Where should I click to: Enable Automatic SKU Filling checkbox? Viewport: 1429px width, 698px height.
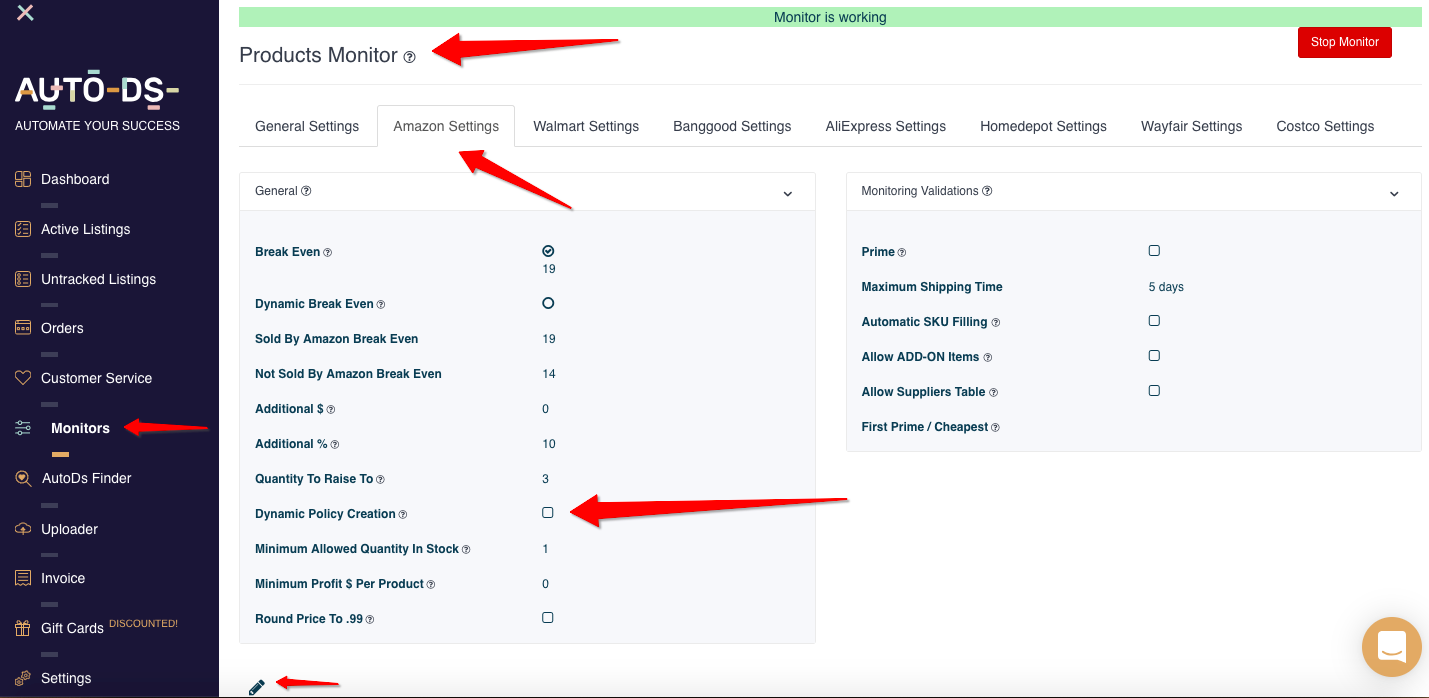pos(1154,320)
